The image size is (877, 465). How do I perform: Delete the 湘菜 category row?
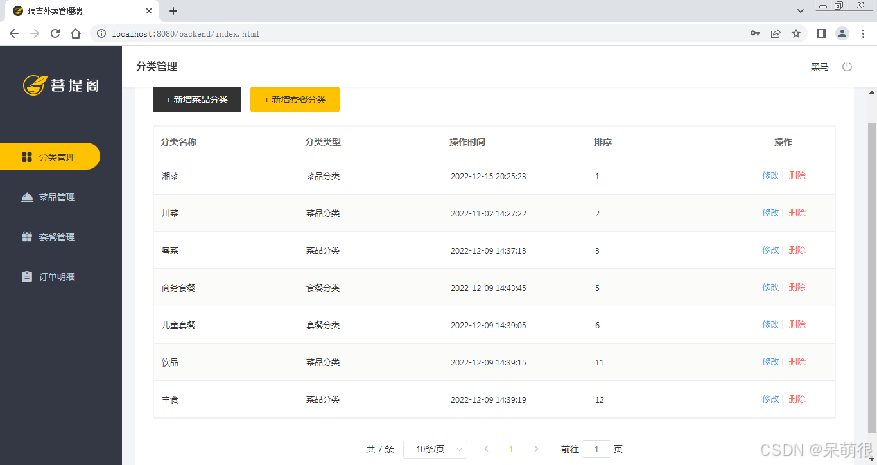pos(797,175)
